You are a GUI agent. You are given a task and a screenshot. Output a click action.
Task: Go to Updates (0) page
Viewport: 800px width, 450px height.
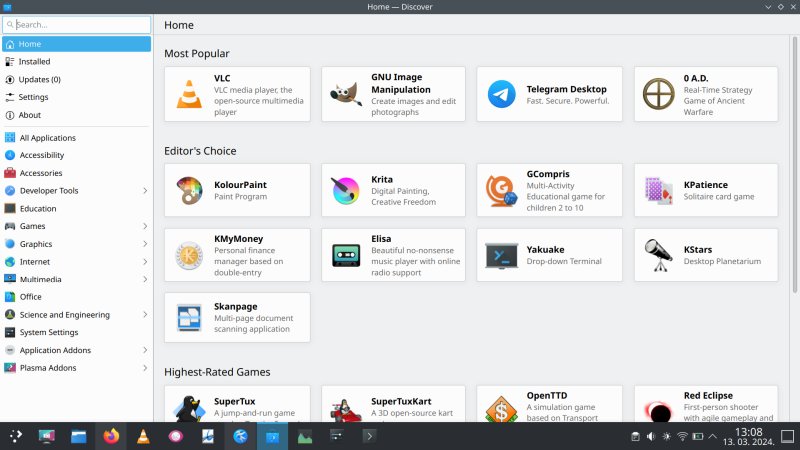coord(40,79)
